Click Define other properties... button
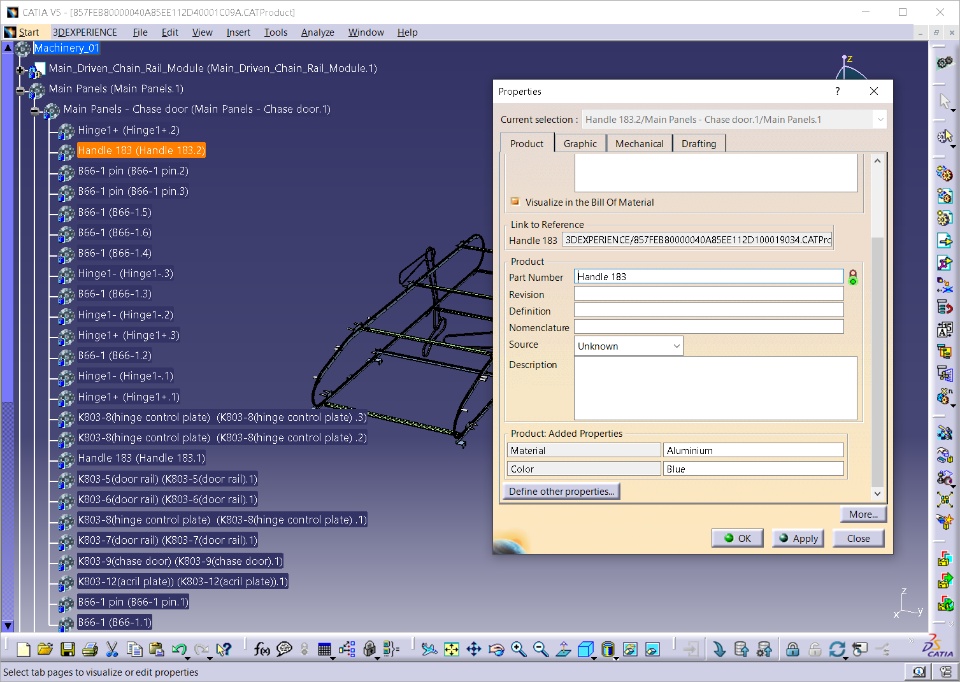This screenshot has height=682, width=960. tap(561, 491)
